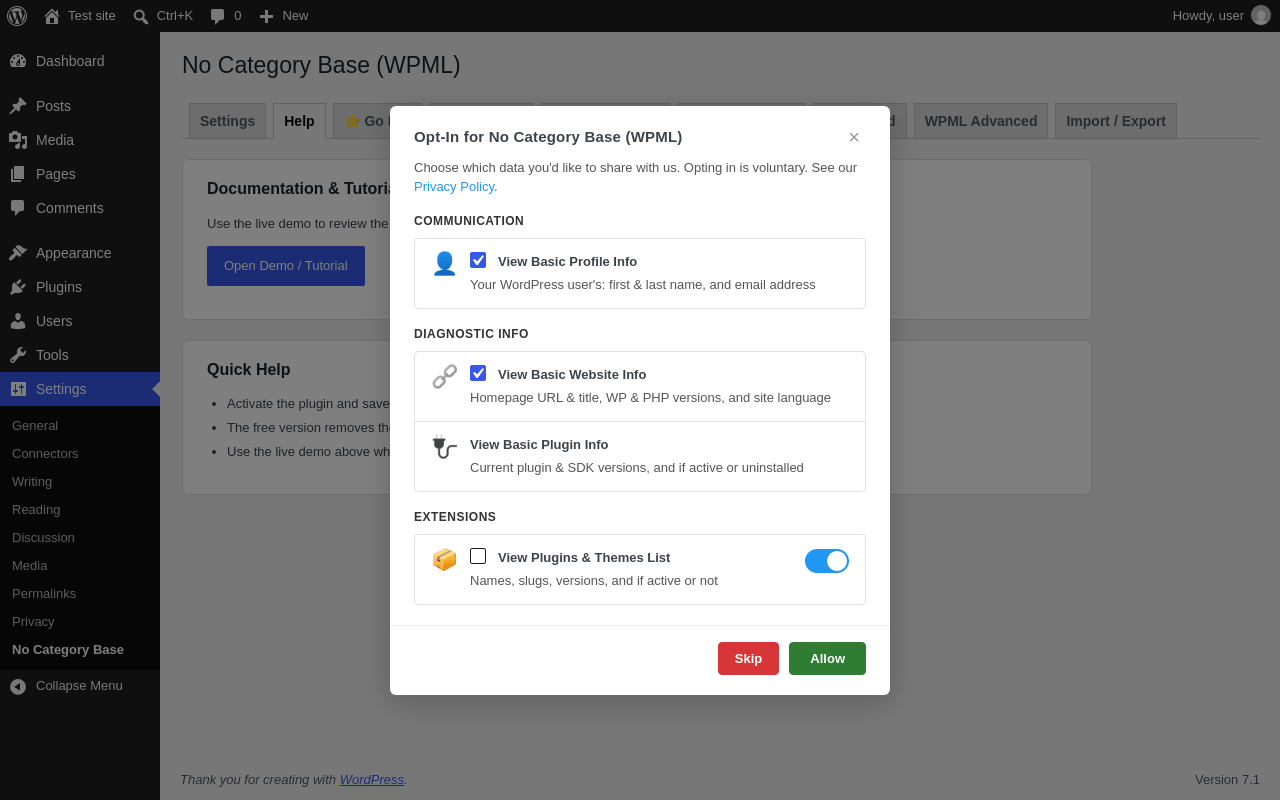Open the Test site home link
Image resolution: width=1280 pixels, height=800 pixels.
[x=80, y=16]
